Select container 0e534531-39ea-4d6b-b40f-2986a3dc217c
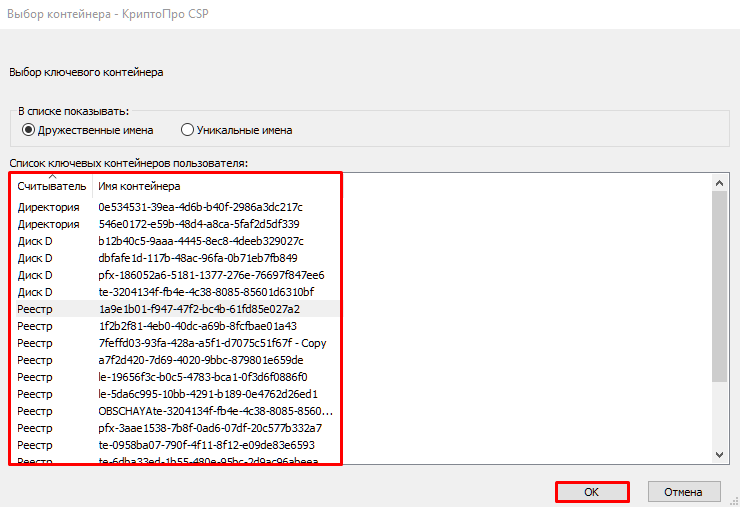Screen dimensions: 740x507 coord(200,207)
